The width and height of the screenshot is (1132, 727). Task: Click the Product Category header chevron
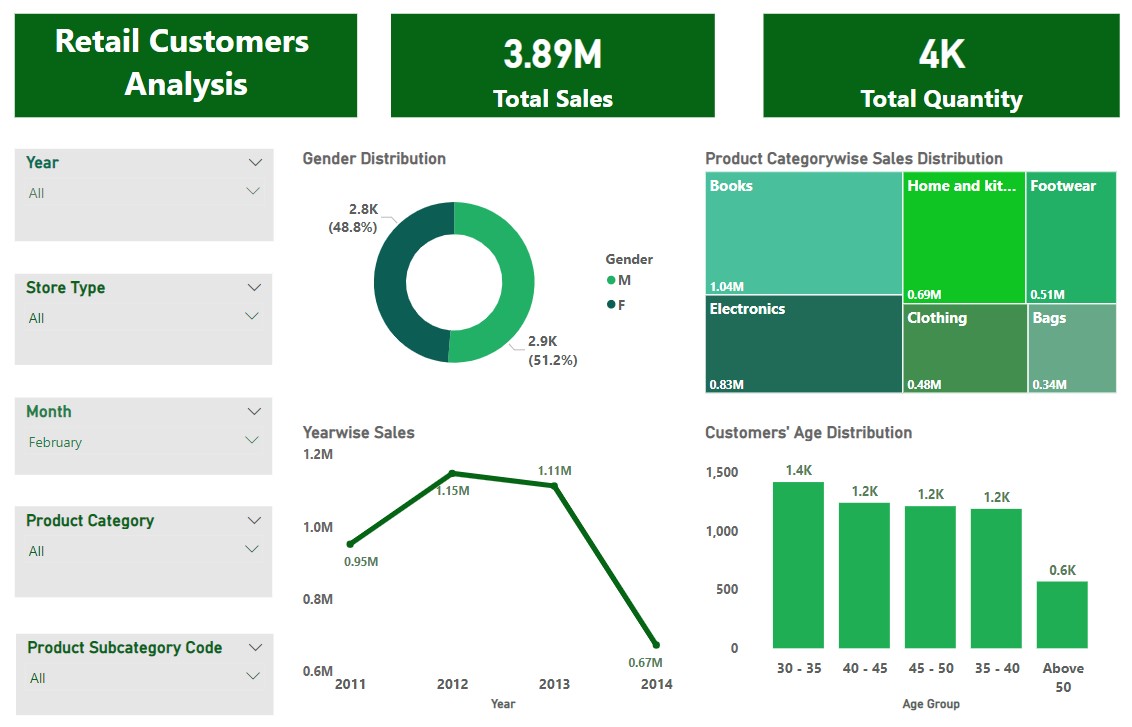click(x=254, y=520)
